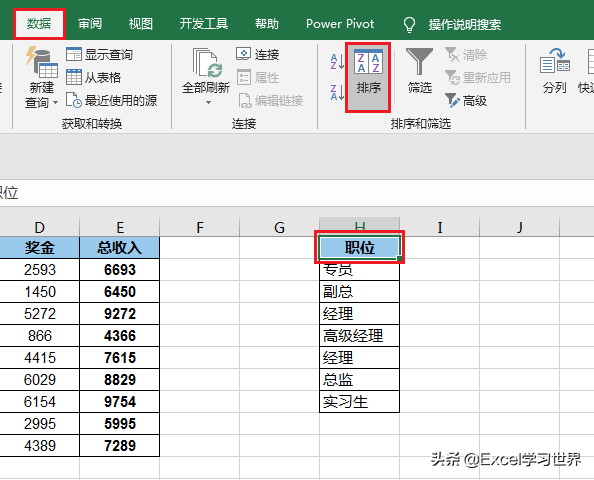Viewport: 594px width, 480px height.
Task: Click 从表格
Action: (93, 77)
